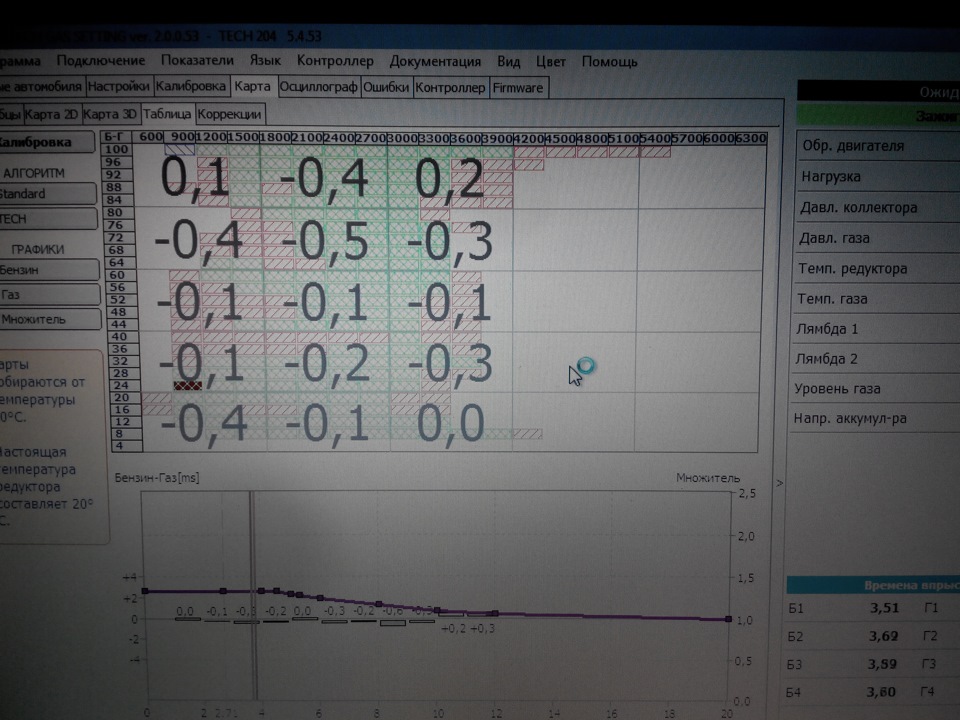The image size is (960, 720).
Task: Select the dark red highlighted map cell
Action: (188, 385)
